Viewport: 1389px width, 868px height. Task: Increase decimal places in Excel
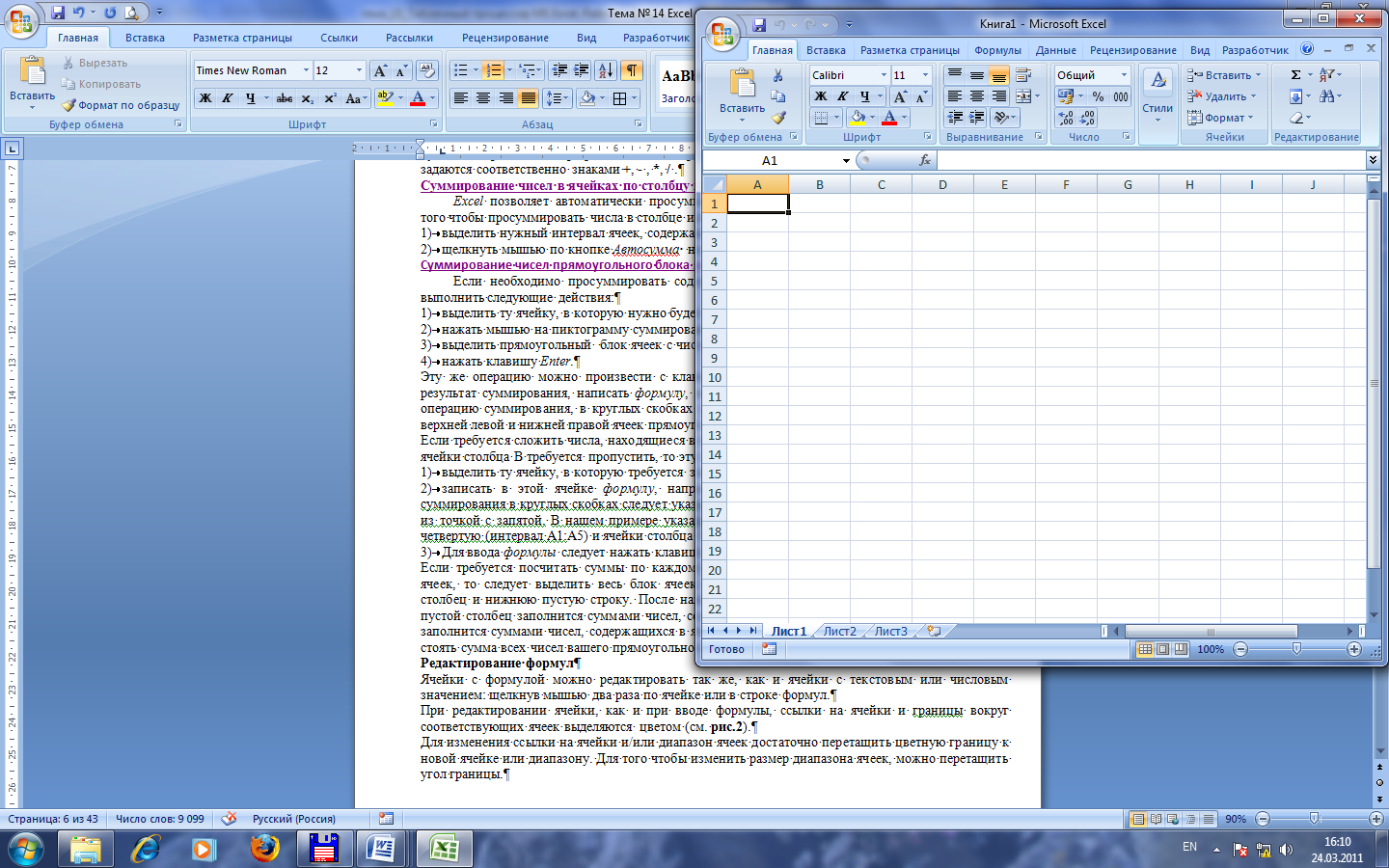(1066, 118)
